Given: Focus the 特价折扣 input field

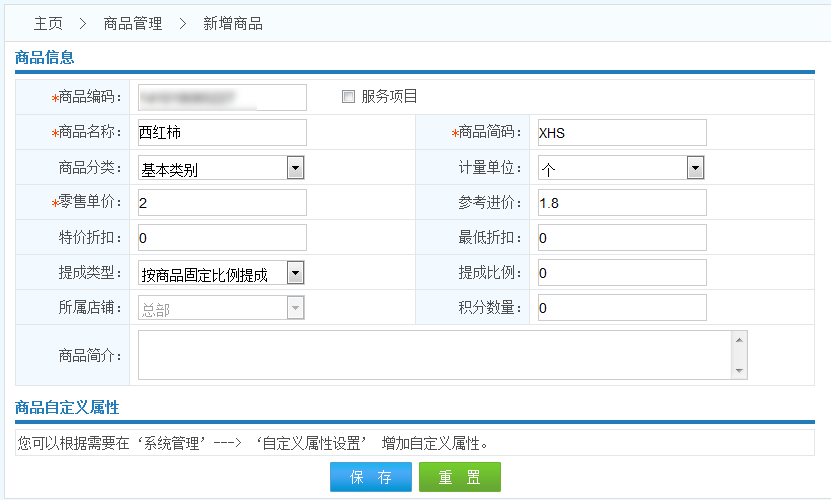Looking at the screenshot, I should click(x=221, y=238).
